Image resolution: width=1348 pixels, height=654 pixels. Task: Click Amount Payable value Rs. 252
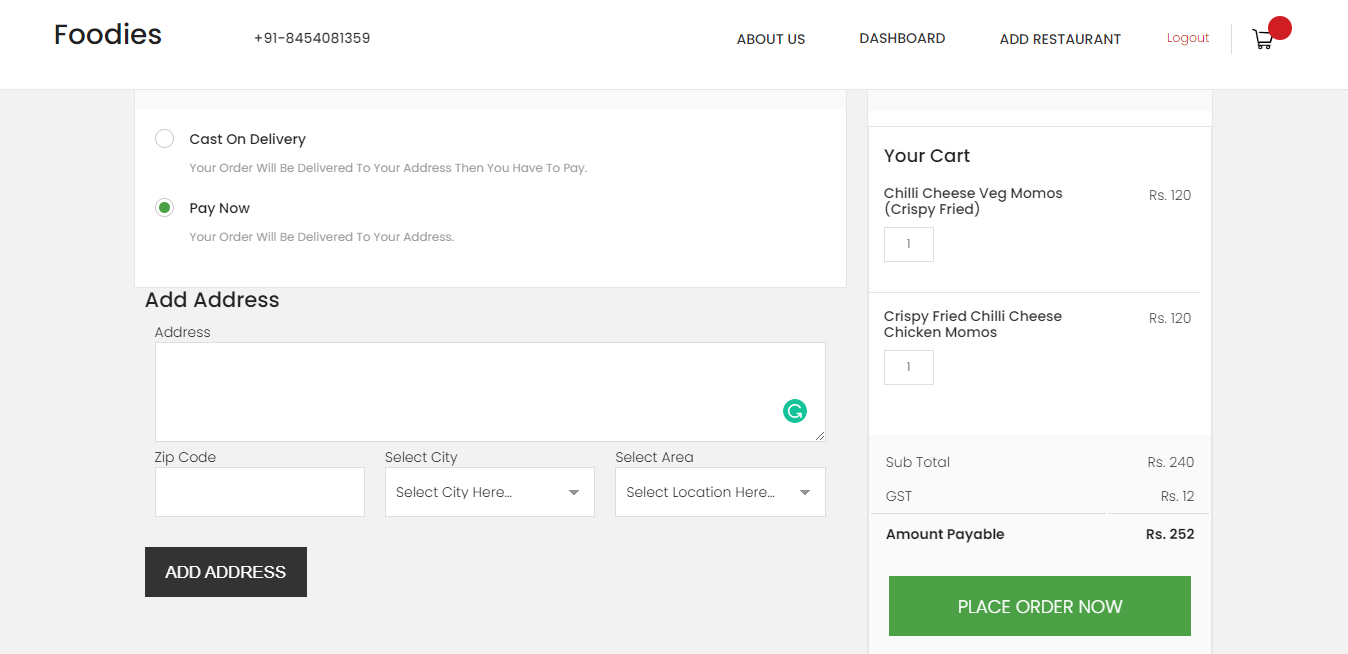[1170, 534]
